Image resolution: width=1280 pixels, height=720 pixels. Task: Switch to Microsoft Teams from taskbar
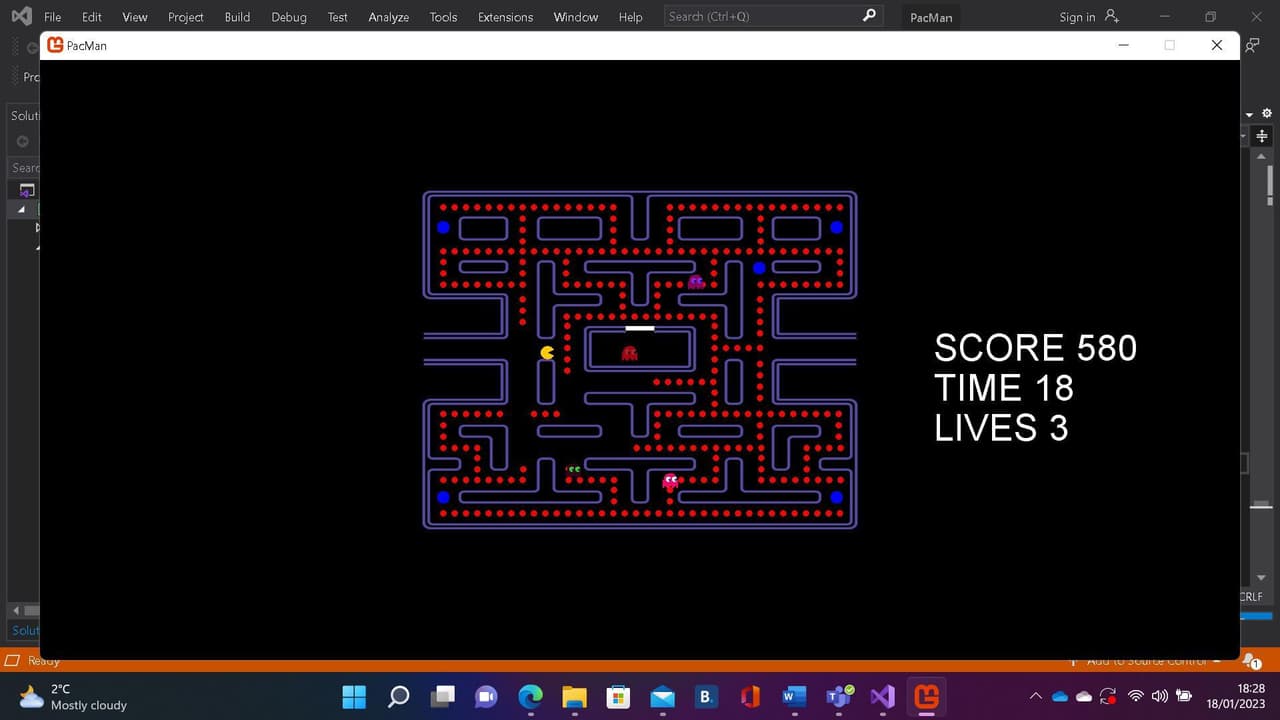838,696
